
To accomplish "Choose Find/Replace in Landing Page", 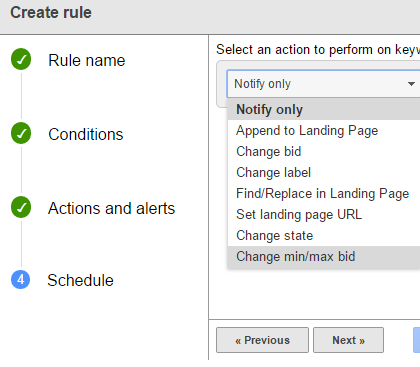I will [x=324, y=194].
